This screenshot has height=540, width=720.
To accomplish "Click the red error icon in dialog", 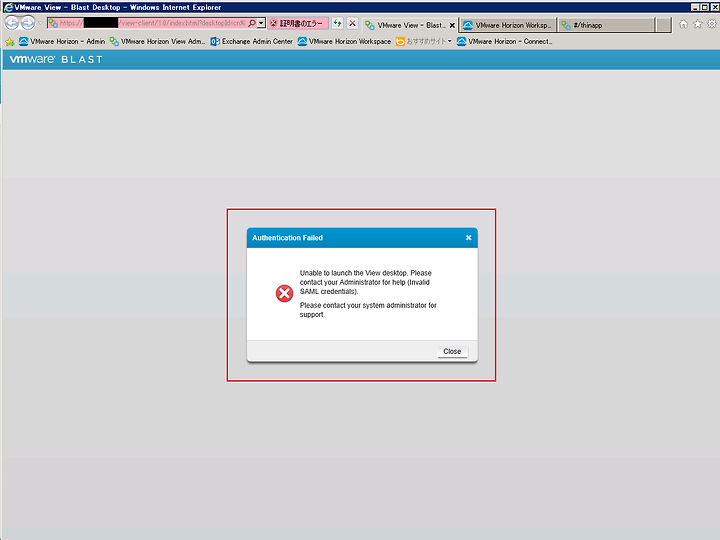I will tap(284, 293).
